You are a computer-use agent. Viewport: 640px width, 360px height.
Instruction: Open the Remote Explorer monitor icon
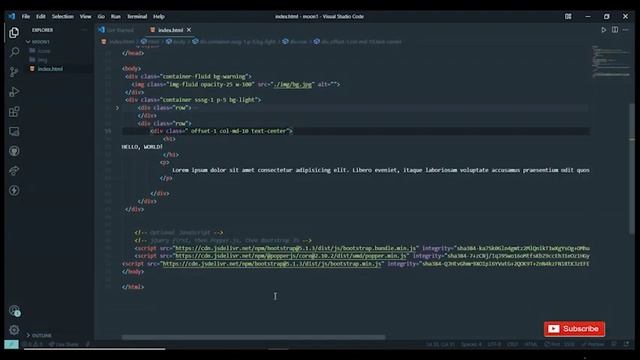(14, 131)
